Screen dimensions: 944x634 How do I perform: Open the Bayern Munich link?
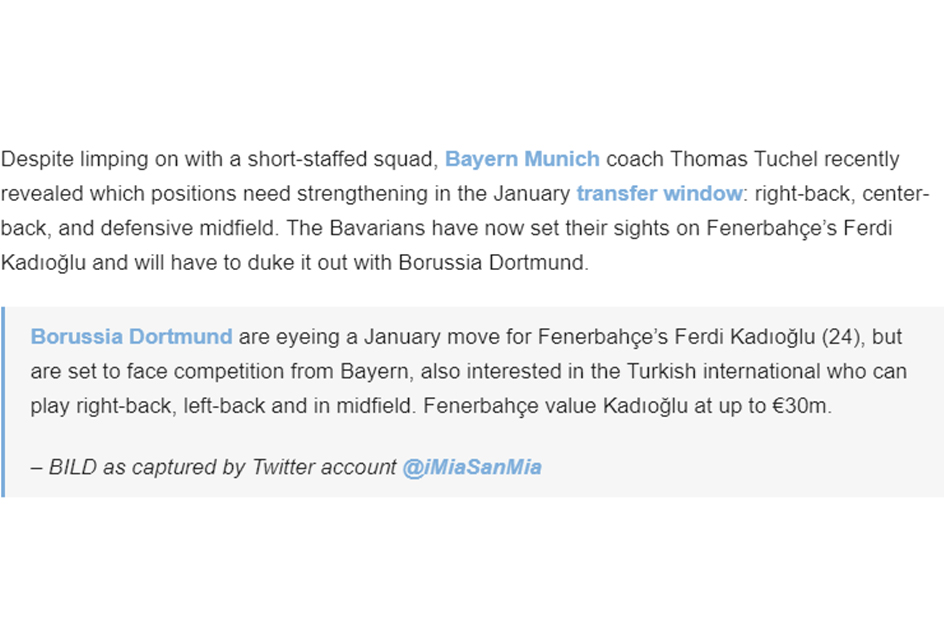click(x=522, y=159)
